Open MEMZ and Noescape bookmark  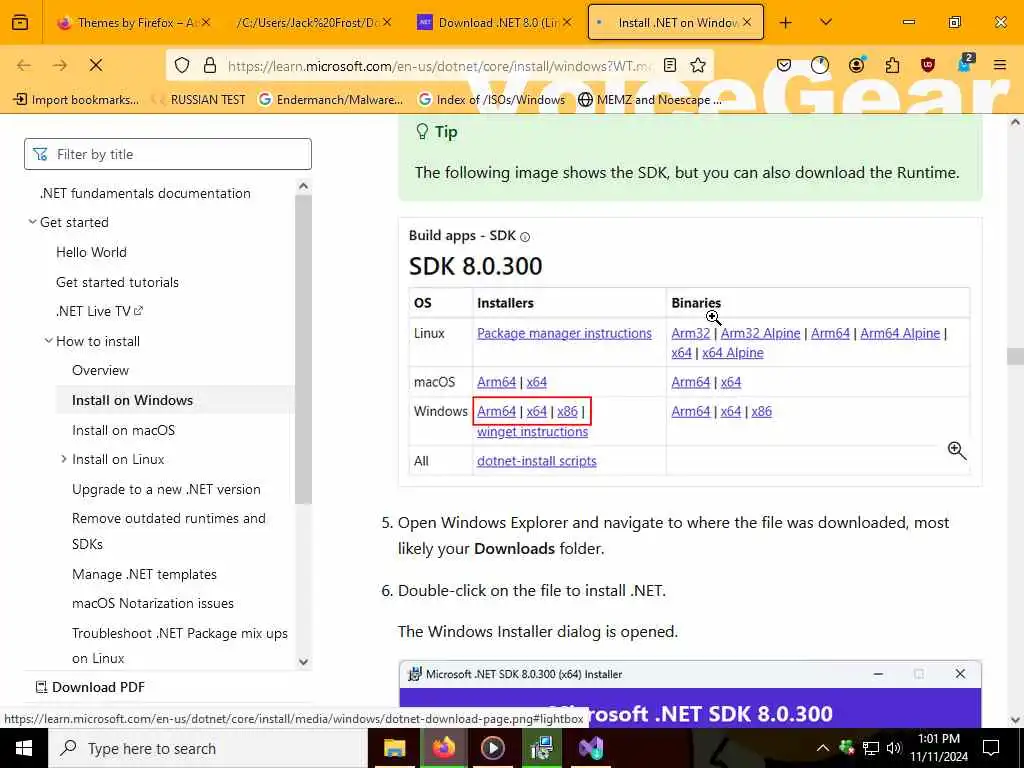[x=650, y=100]
